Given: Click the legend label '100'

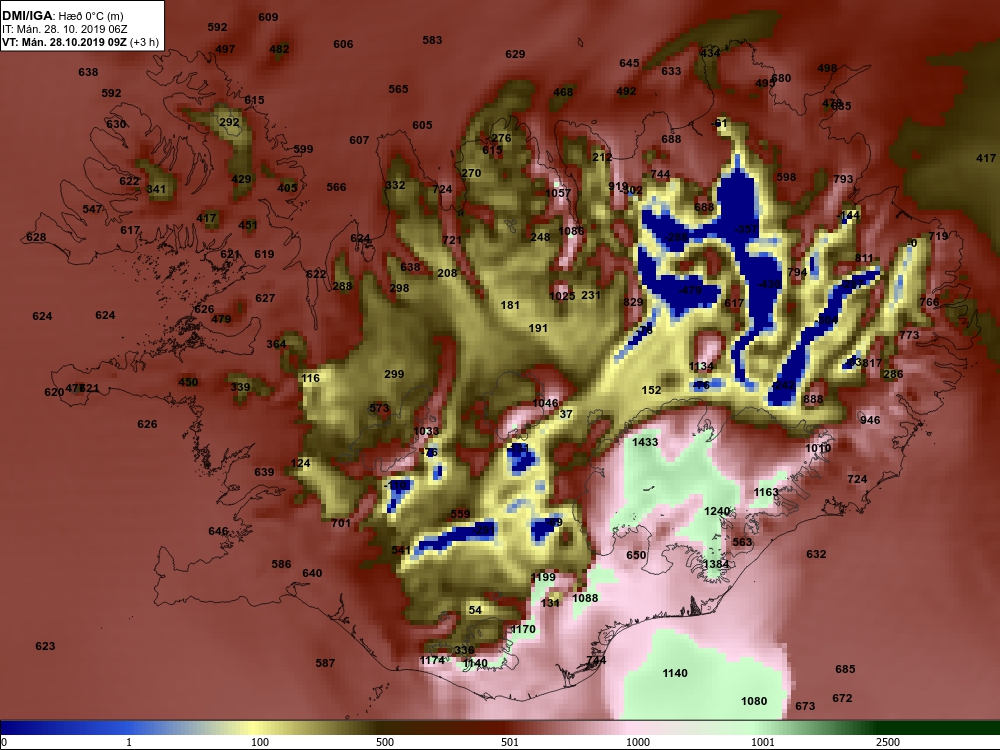Looking at the screenshot, I should coord(260,742).
